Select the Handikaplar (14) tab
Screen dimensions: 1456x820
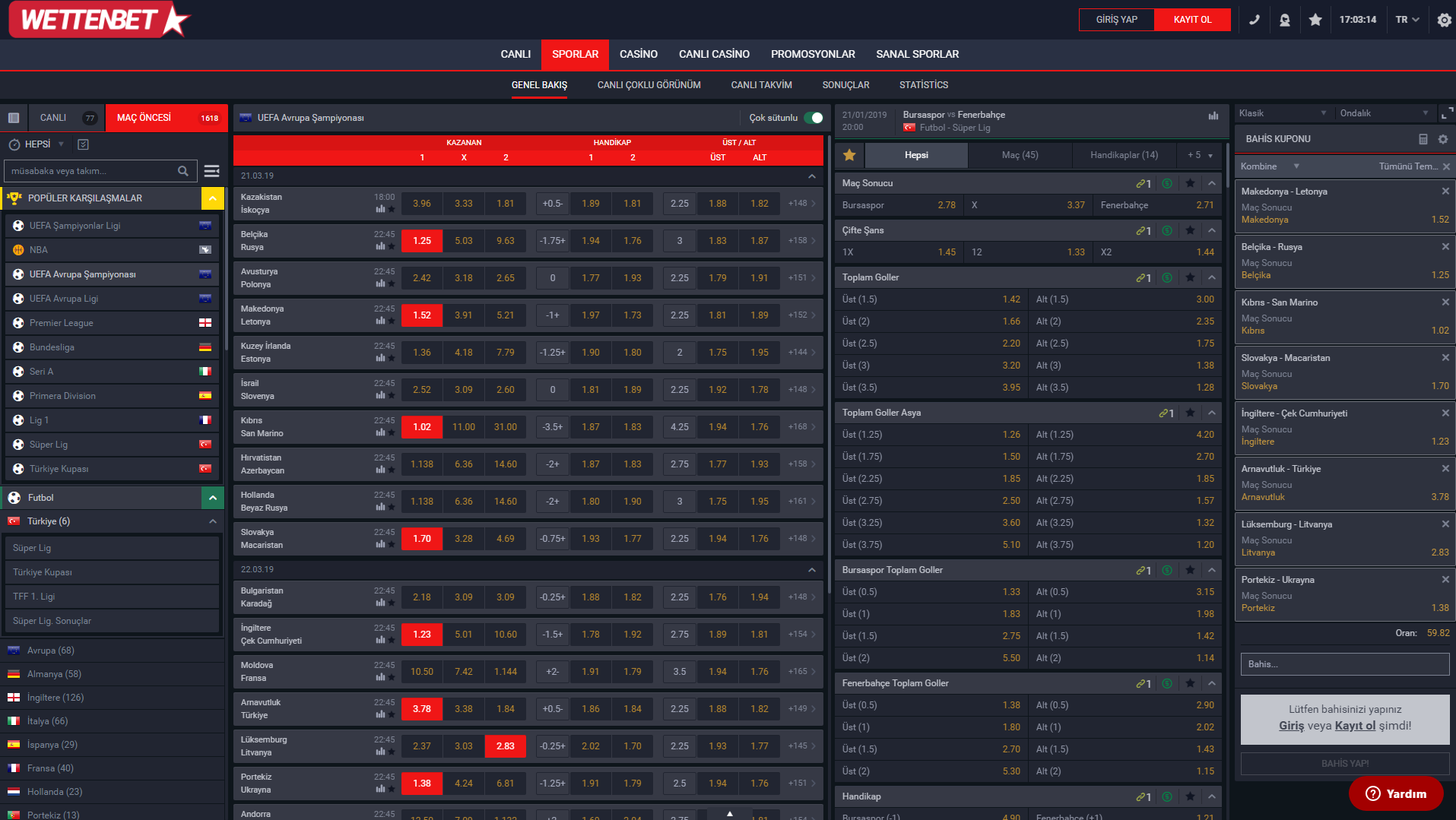point(1124,155)
